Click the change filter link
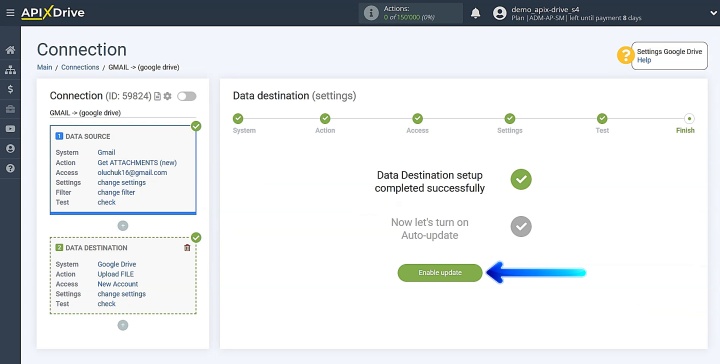 tap(116, 192)
